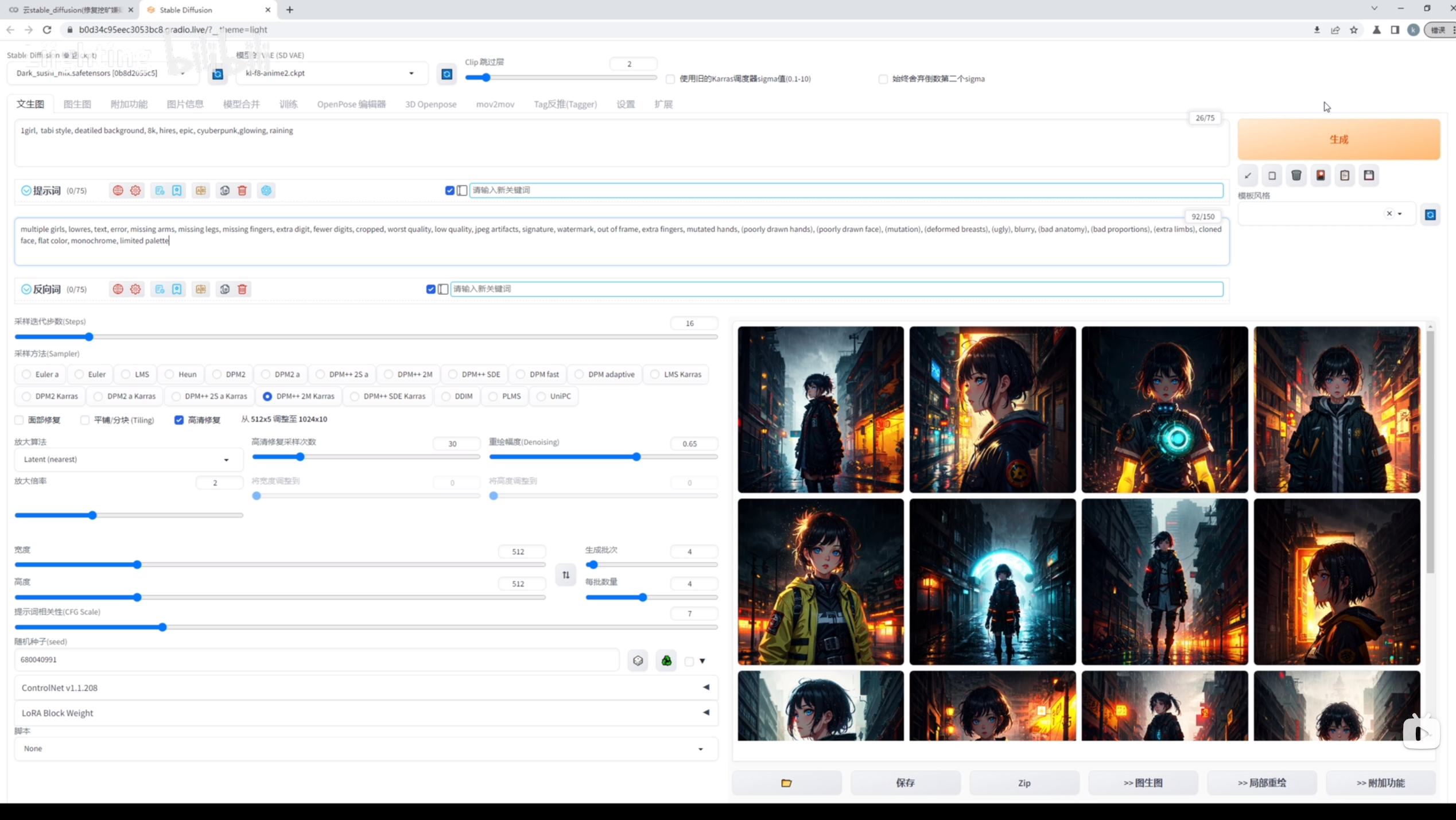Viewport: 1456px width, 820px height.
Task: Click the floppy disk save-style icon
Action: pos(1369,176)
